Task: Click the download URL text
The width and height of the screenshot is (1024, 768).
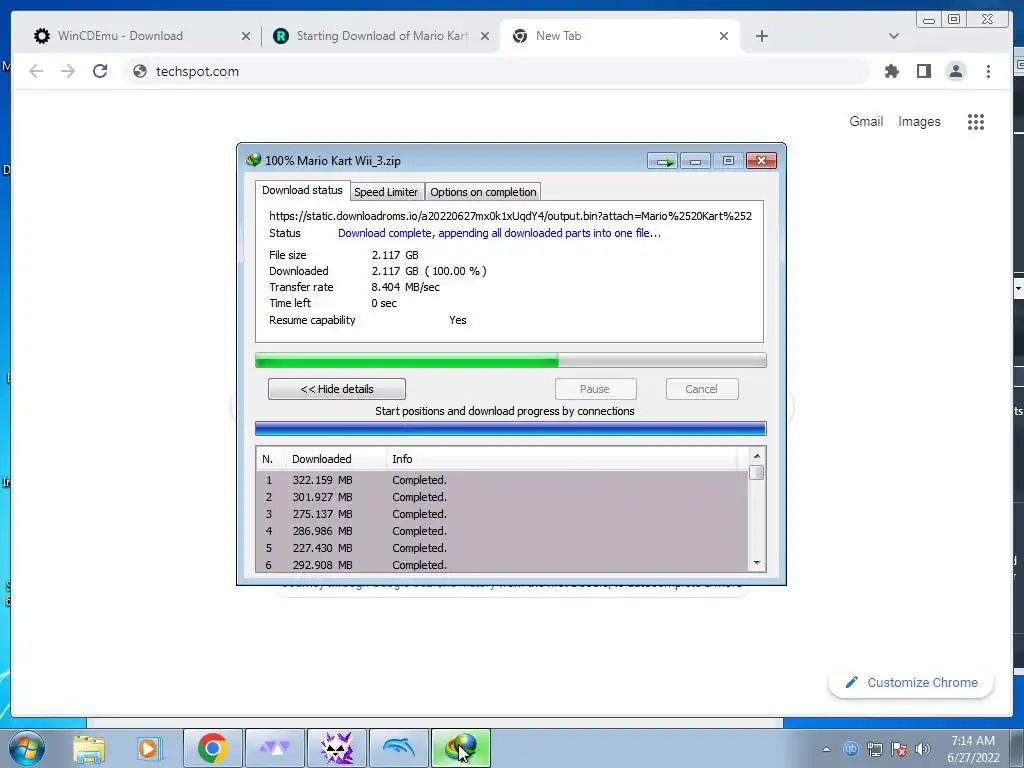Action: pyautogui.click(x=510, y=216)
